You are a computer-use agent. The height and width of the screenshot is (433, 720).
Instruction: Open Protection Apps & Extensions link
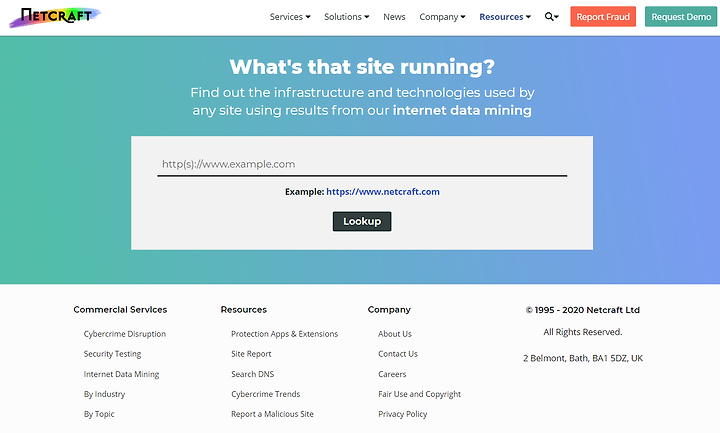[x=284, y=334]
